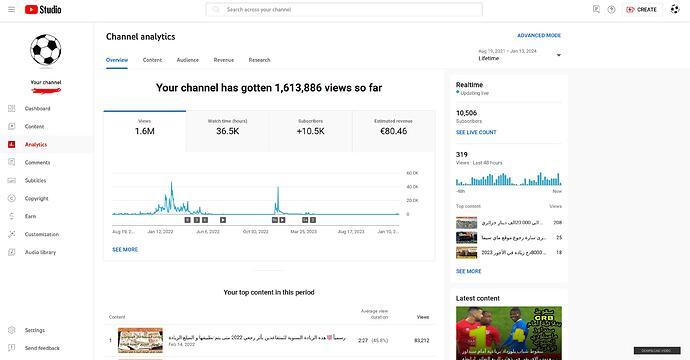The width and height of the screenshot is (690, 360).
Task: Click the CREATE button
Action: click(642, 9)
